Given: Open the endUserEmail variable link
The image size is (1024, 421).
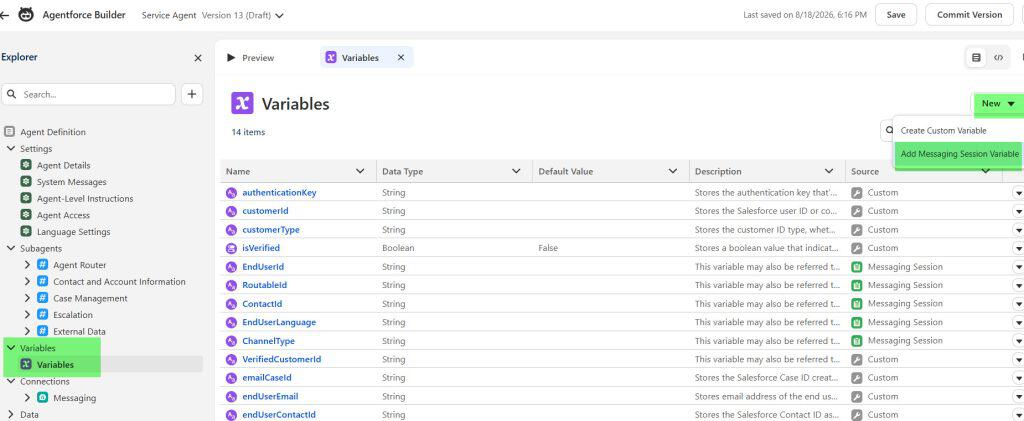Looking at the screenshot, I should pyautogui.click(x=270, y=396).
